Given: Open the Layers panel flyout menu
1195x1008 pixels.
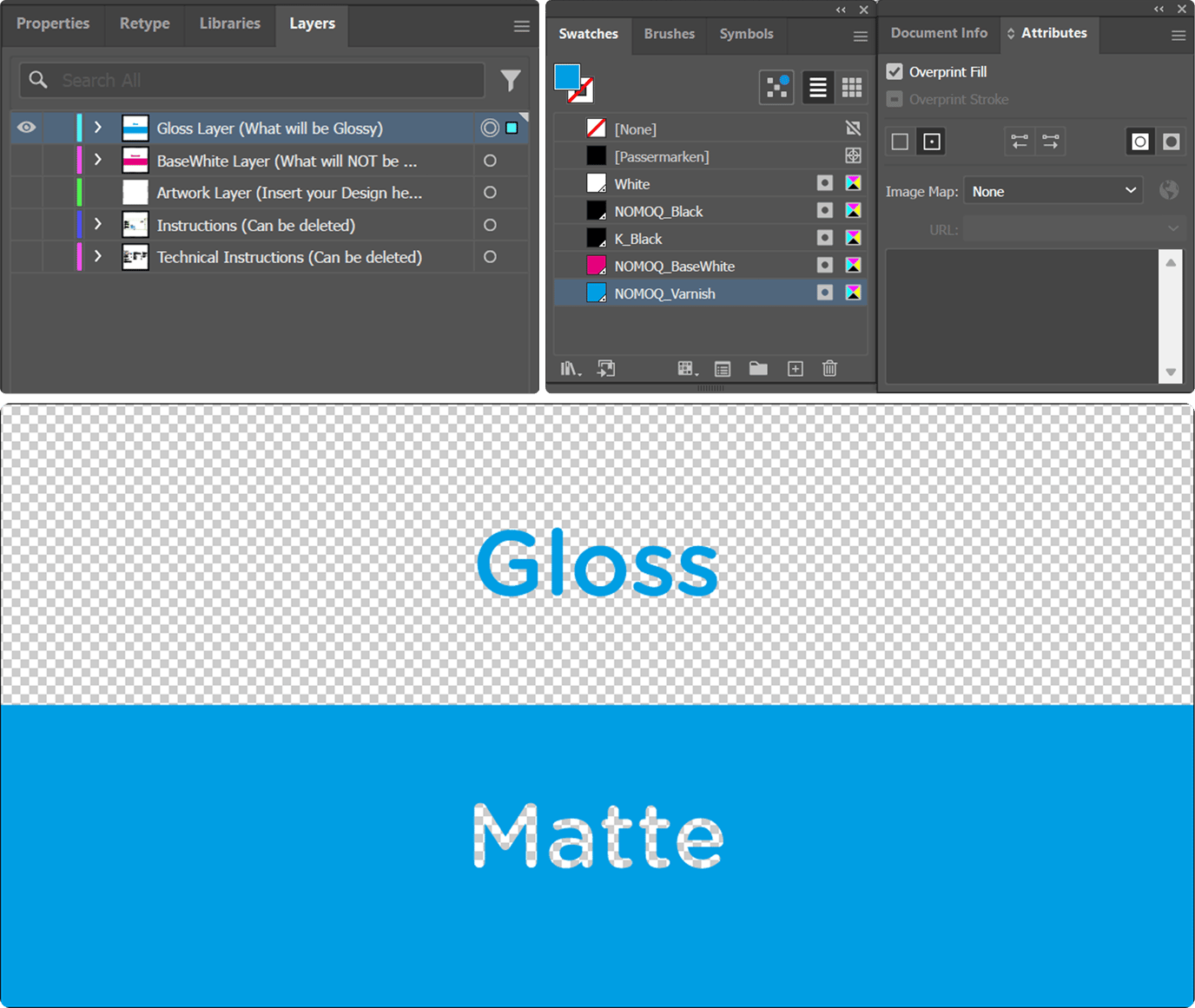Looking at the screenshot, I should [x=520, y=26].
